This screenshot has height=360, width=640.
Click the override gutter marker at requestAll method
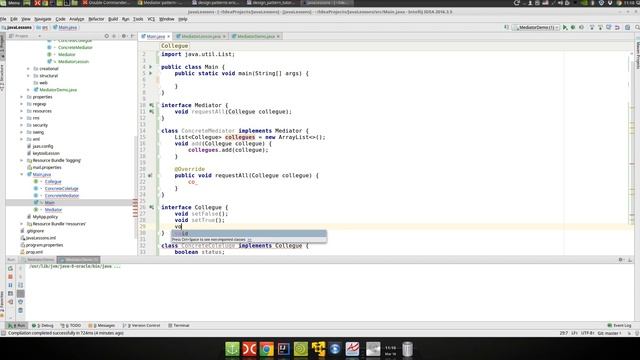[151, 176]
